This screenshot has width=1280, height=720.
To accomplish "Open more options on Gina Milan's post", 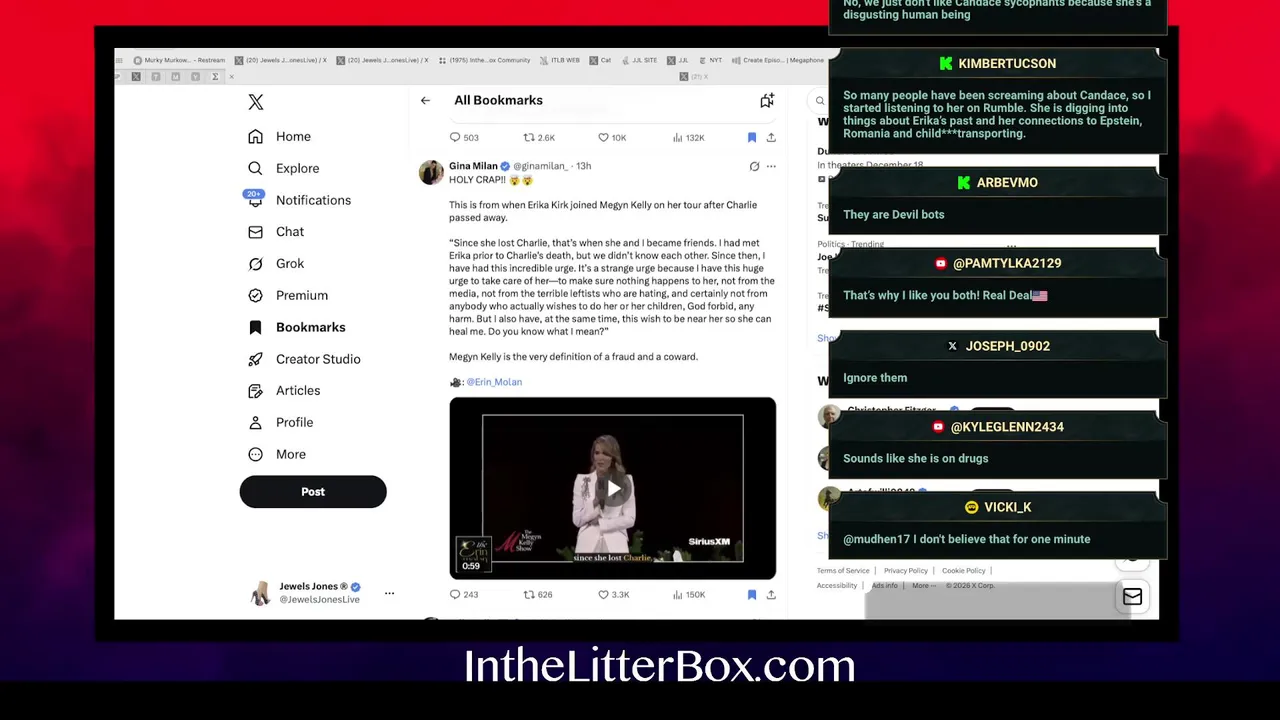I will [771, 166].
